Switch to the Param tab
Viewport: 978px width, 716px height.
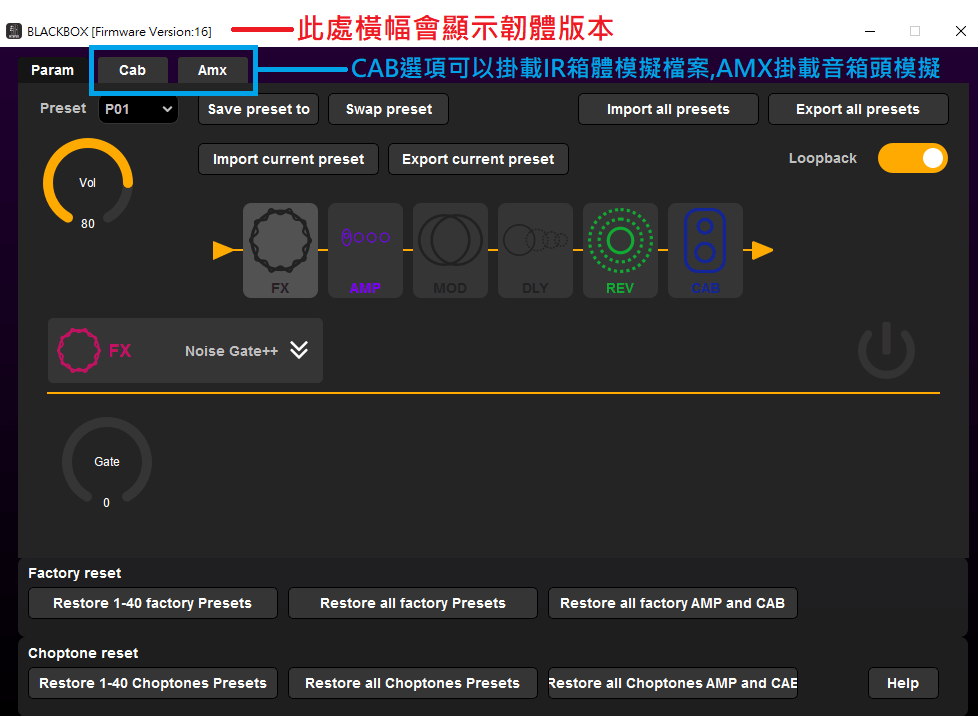pyautogui.click(x=52, y=70)
